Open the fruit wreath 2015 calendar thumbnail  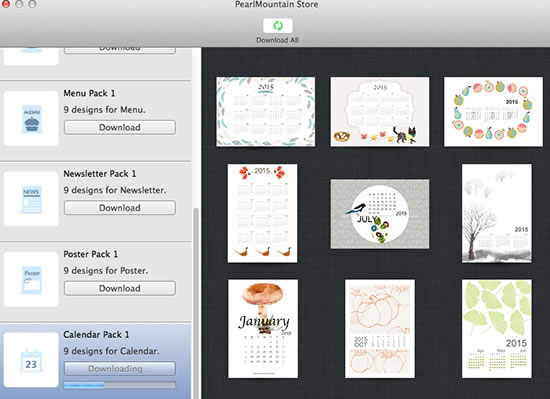point(493,111)
